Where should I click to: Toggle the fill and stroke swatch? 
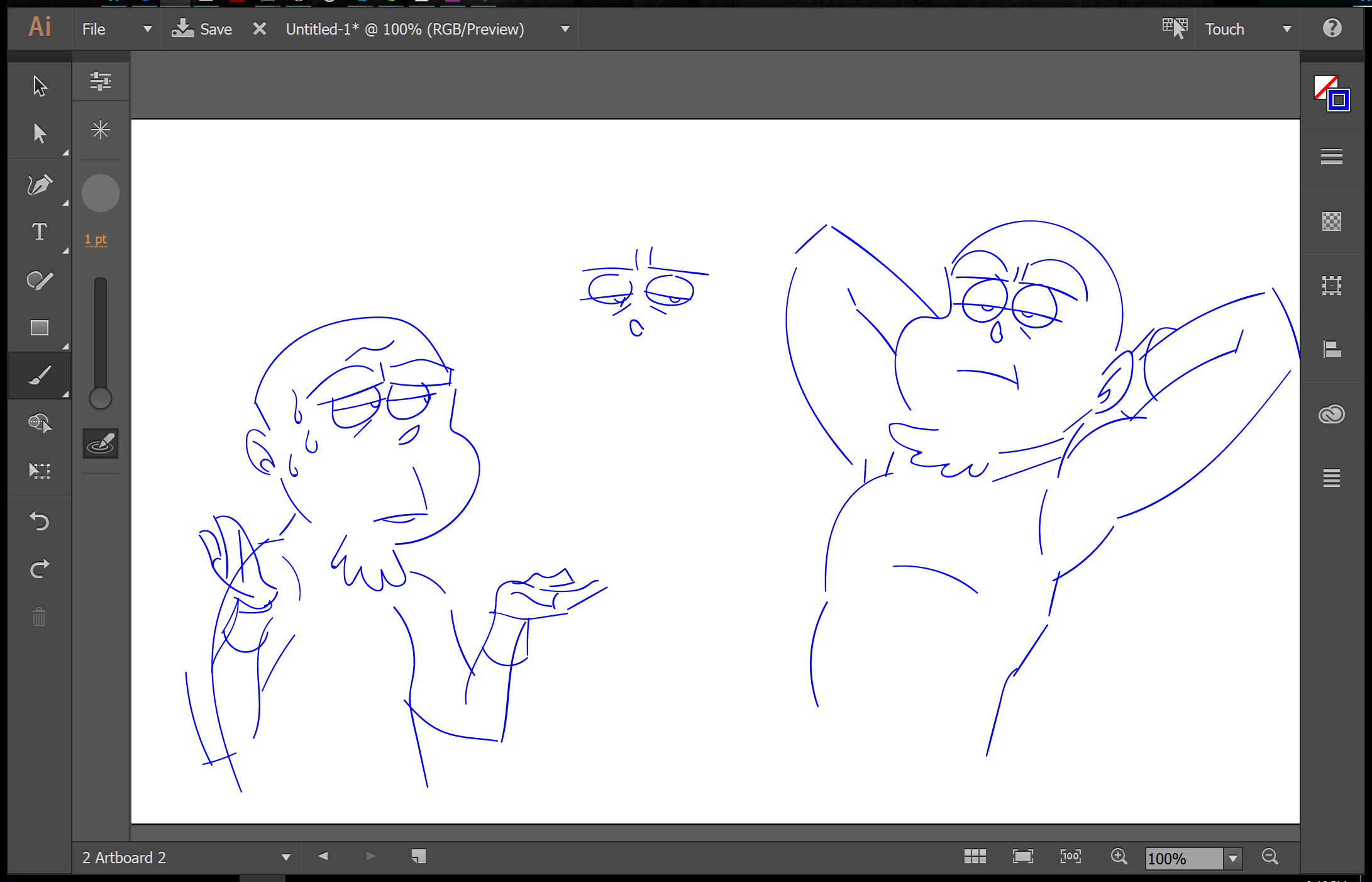[1331, 93]
